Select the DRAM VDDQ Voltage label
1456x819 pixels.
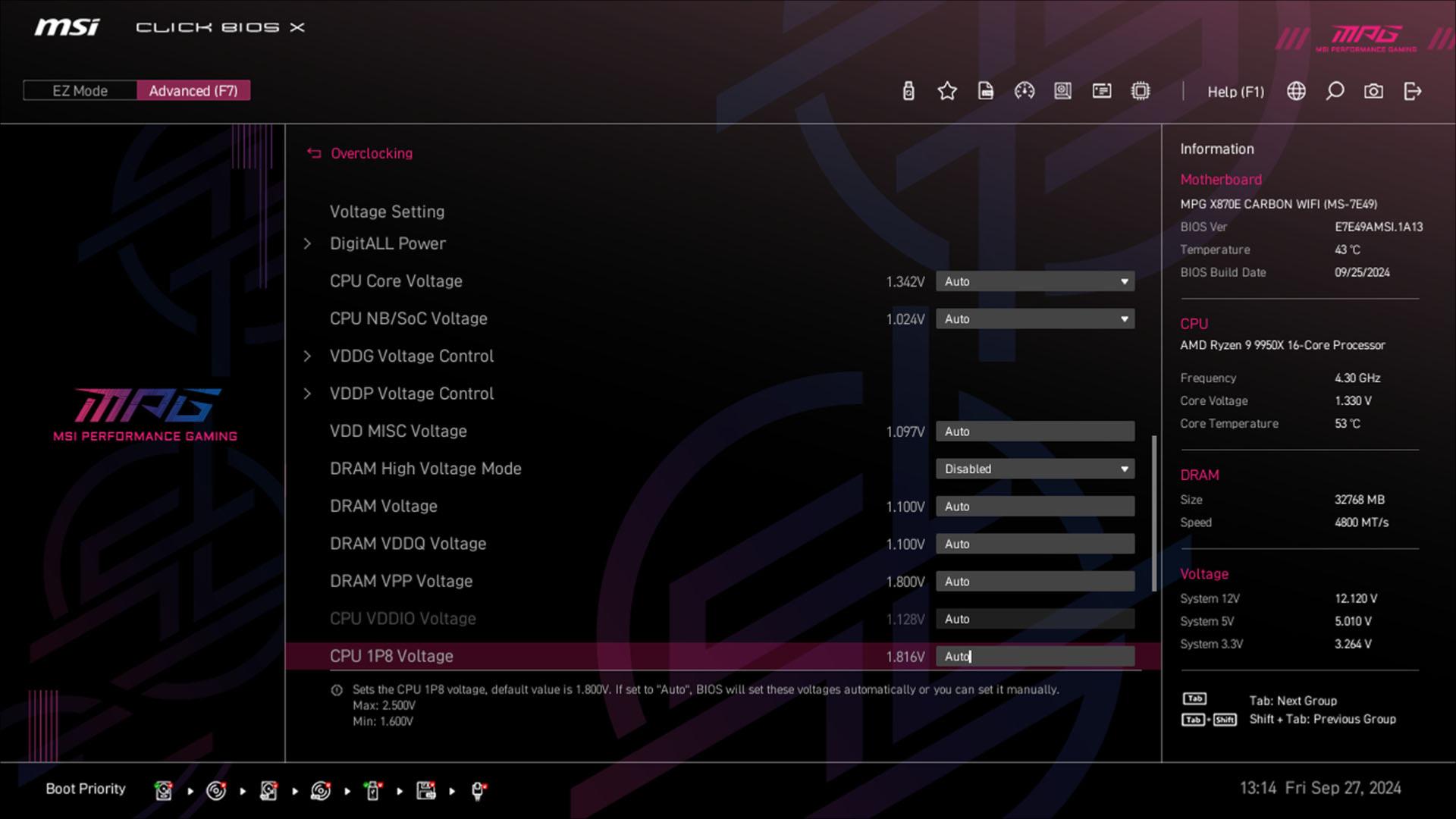point(408,544)
